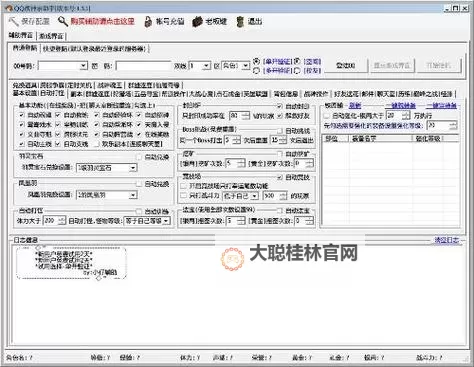Click the 帐号充值 toolbar label

[x=170, y=22]
